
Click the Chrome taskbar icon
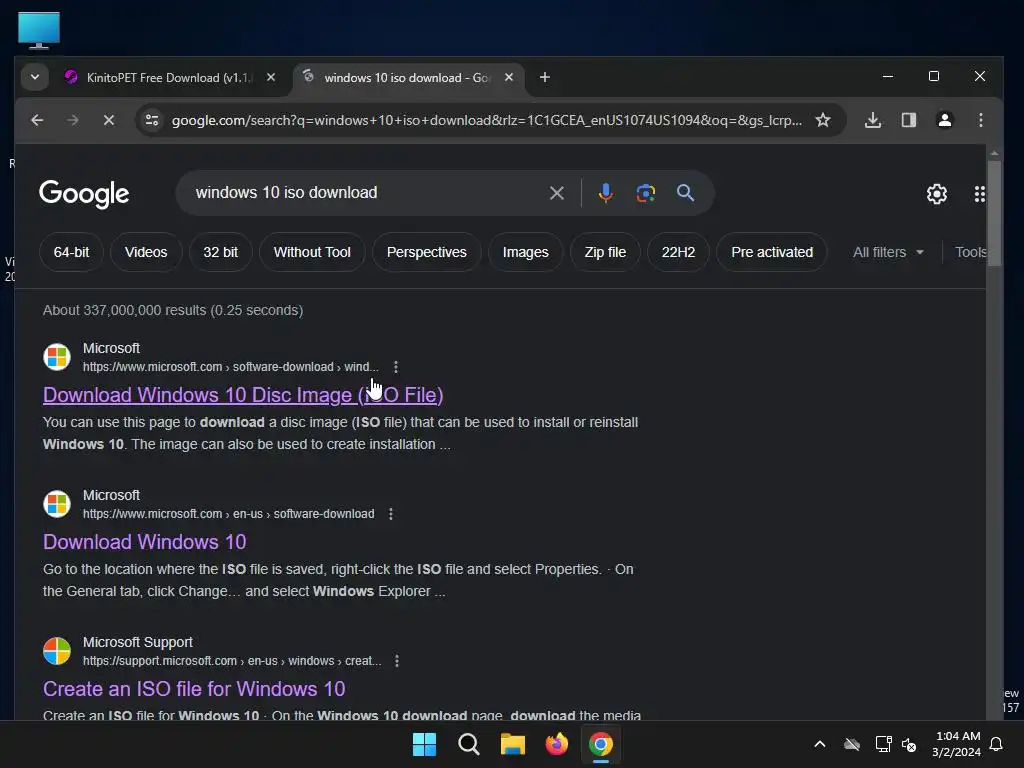point(601,744)
